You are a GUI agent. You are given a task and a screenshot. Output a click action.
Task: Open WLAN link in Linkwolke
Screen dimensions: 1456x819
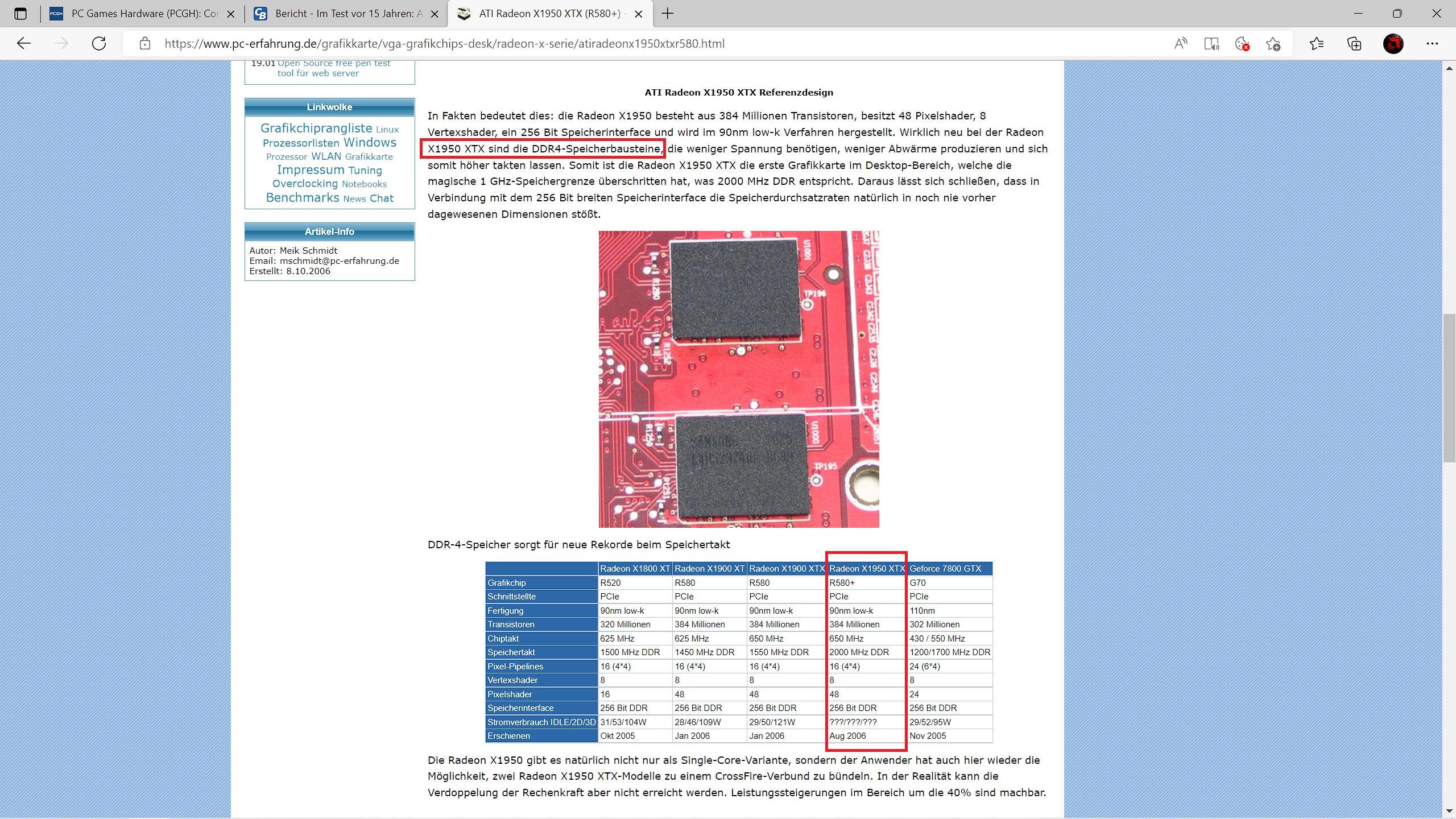coord(326,156)
